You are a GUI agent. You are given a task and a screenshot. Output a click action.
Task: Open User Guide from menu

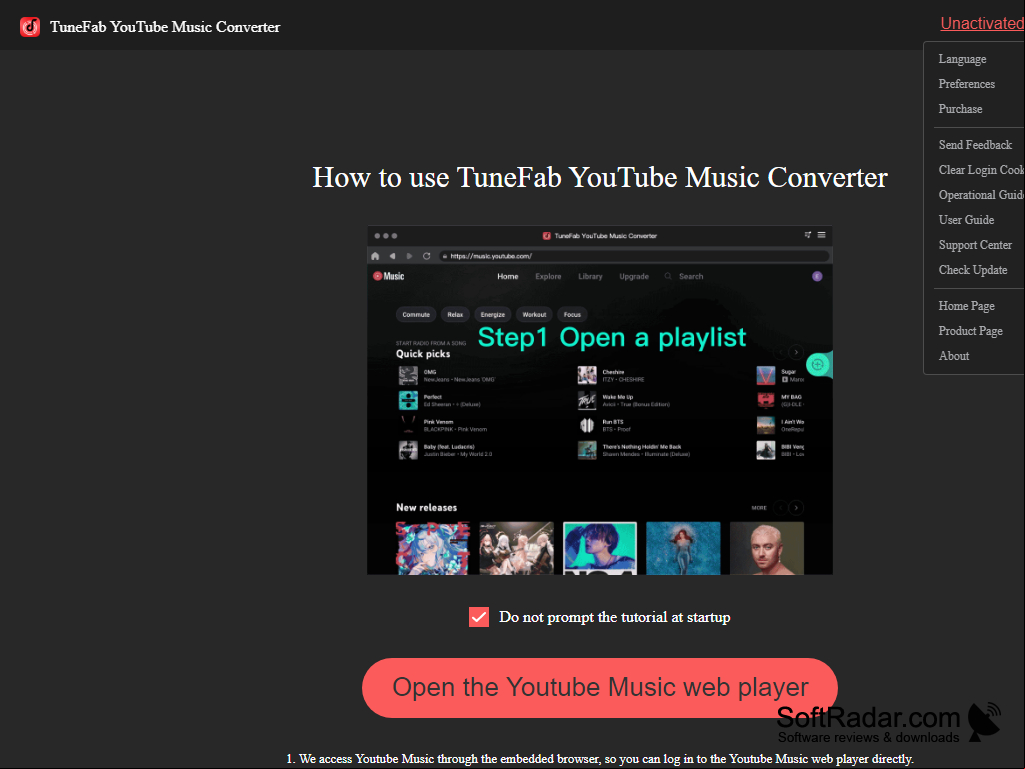966,220
